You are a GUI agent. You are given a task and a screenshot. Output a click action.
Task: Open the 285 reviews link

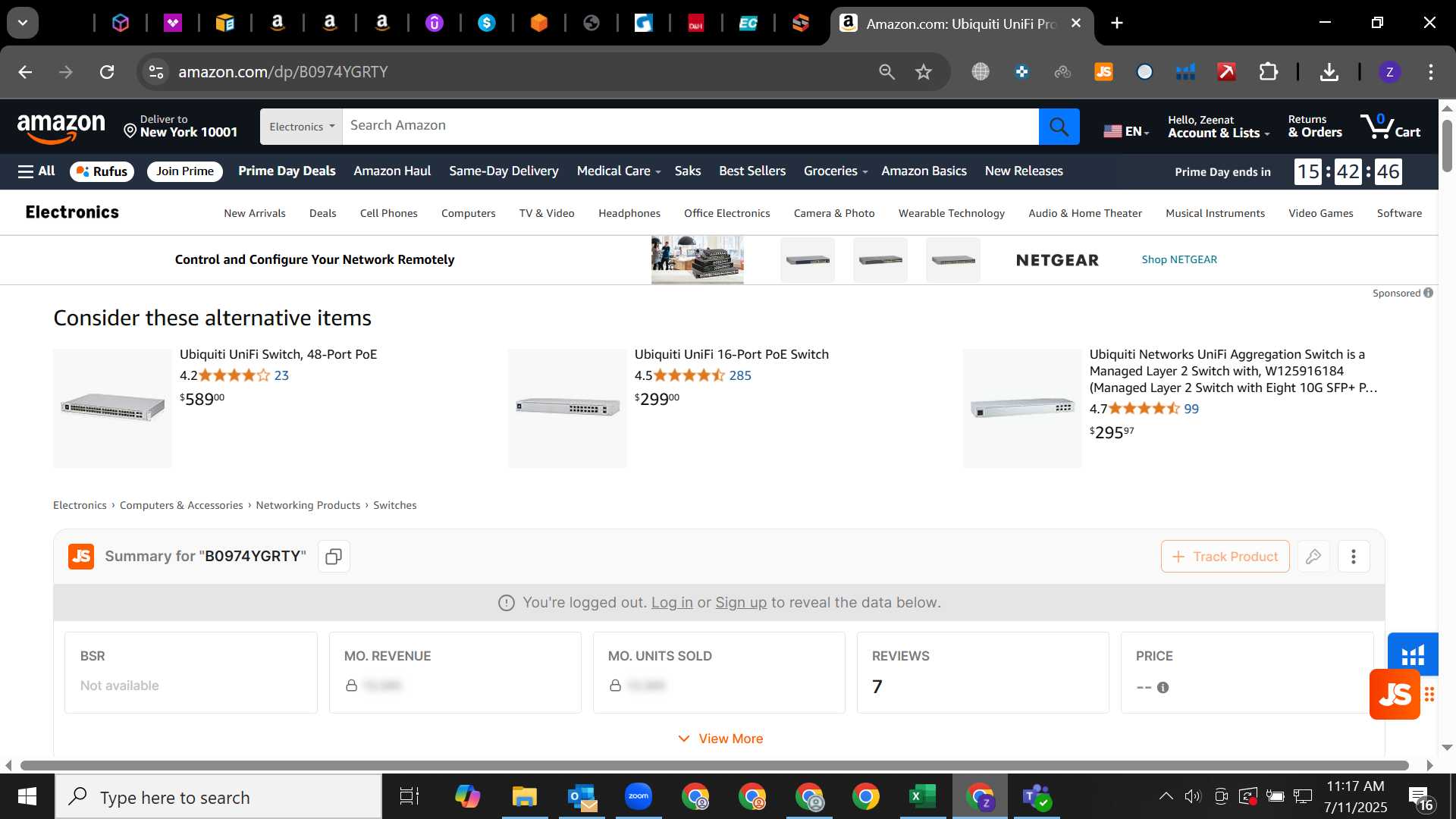click(740, 376)
